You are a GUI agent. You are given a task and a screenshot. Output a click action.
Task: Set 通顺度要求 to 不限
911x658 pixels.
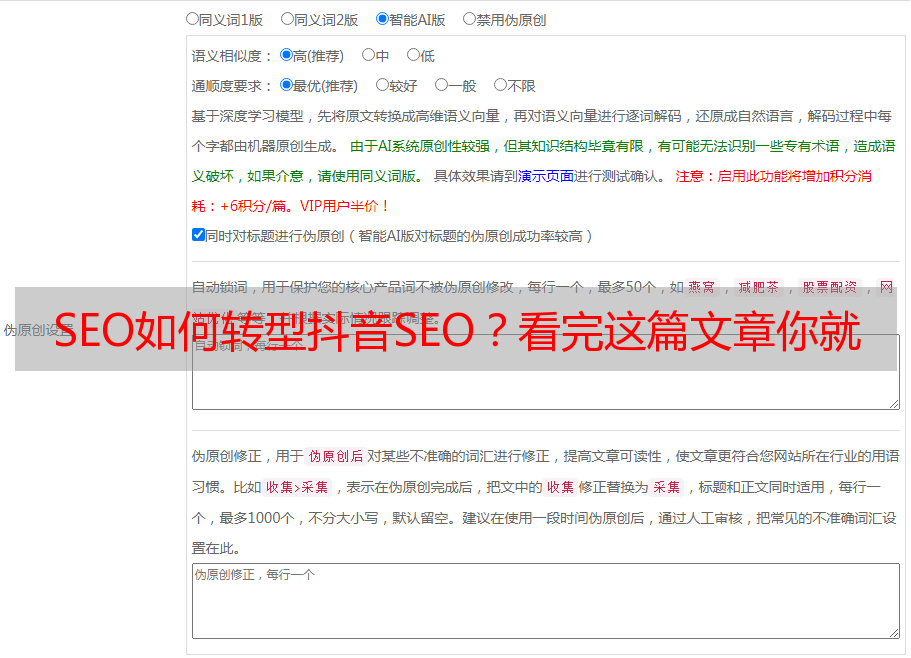(500, 85)
